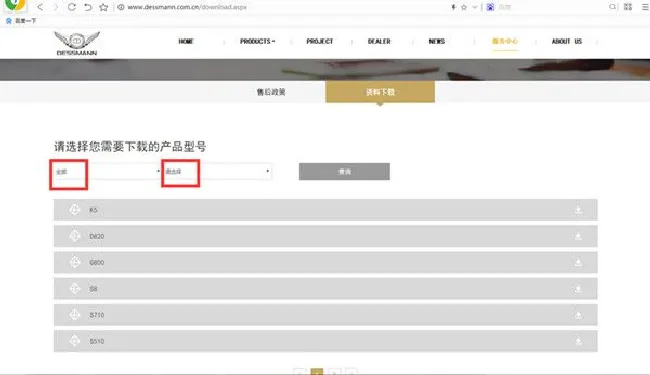Click the Baidu paw search engine icon

click(x=490, y=7)
